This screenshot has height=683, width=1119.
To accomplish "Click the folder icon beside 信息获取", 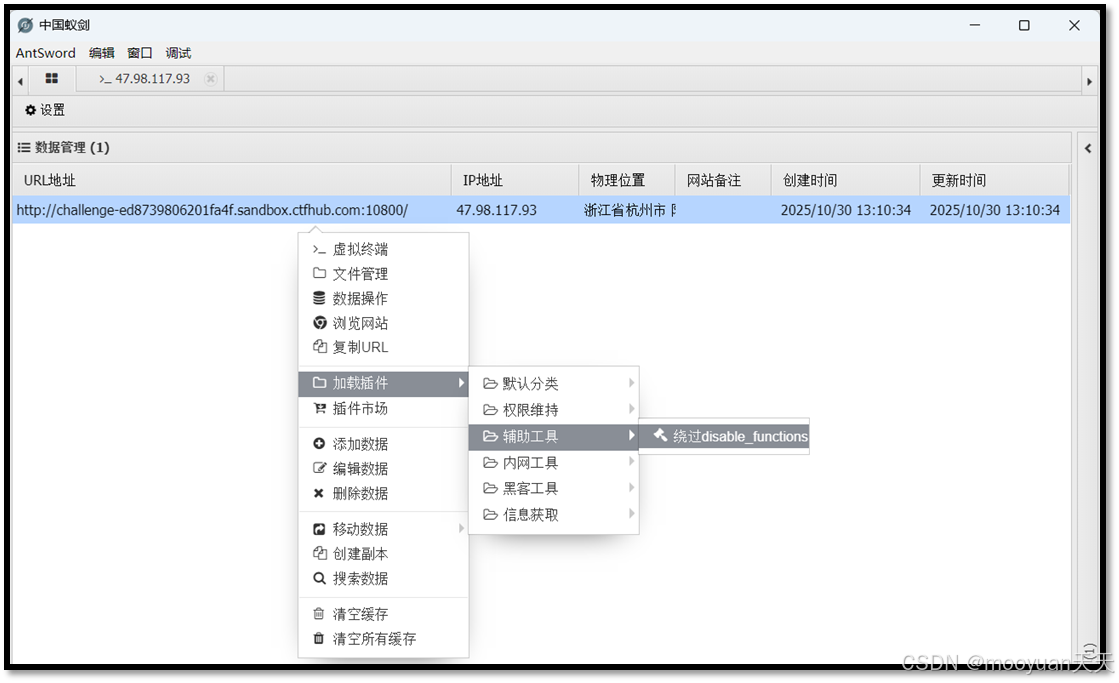I will tap(490, 515).
